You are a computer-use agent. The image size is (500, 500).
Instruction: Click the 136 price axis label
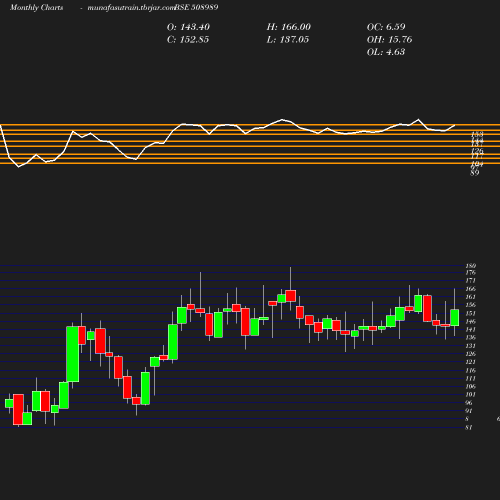tap(470, 337)
